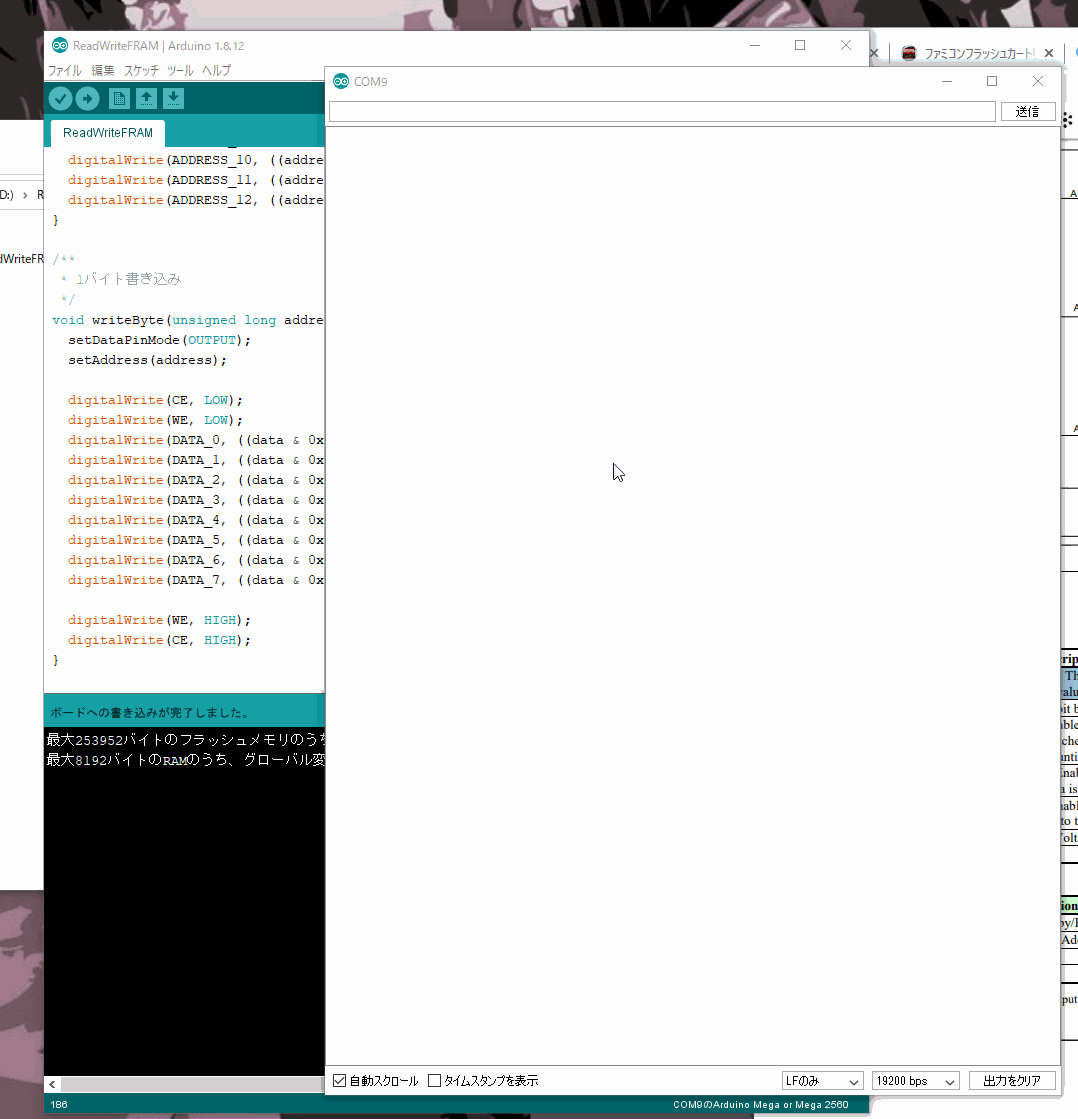
Task: Click the Verify sketch checkmark icon
Action: [61, 98]
